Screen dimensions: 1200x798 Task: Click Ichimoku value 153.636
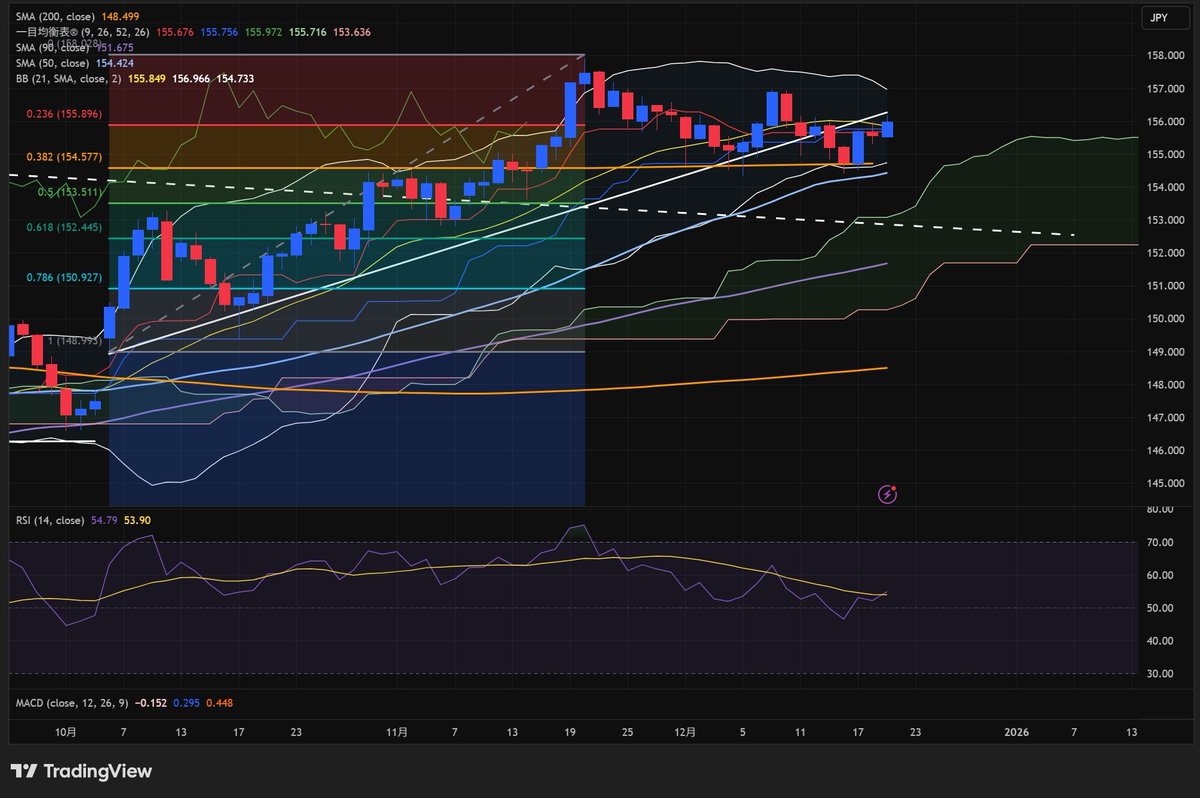[352, 33]
